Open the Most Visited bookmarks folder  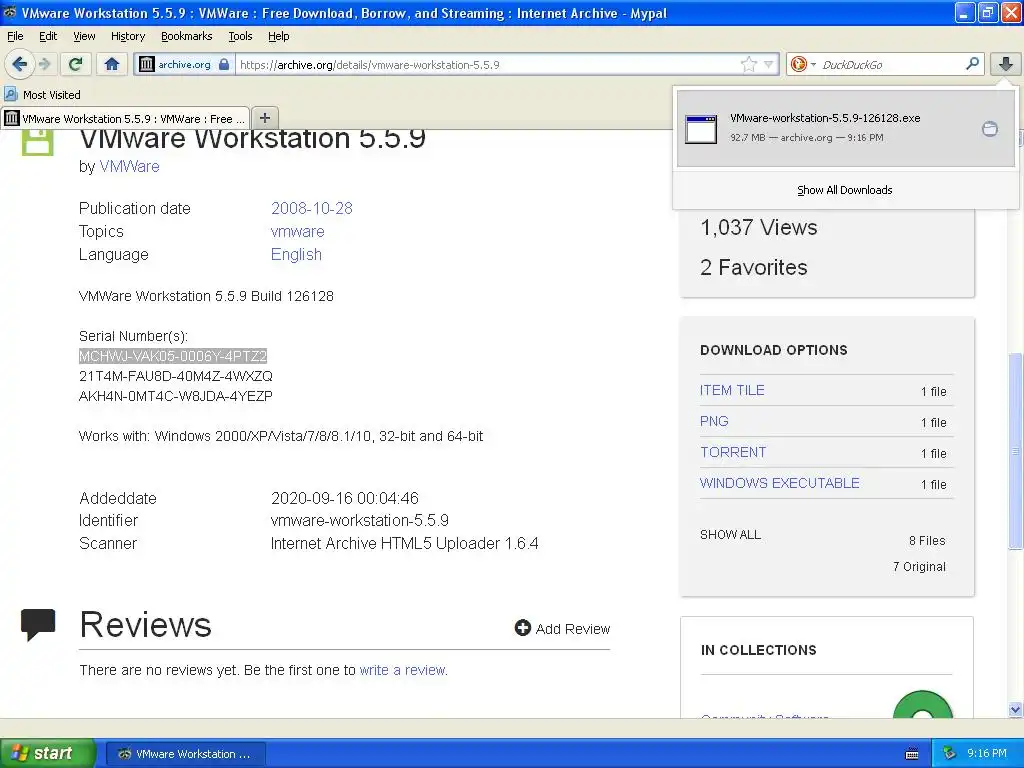click(x=43, y=95)
